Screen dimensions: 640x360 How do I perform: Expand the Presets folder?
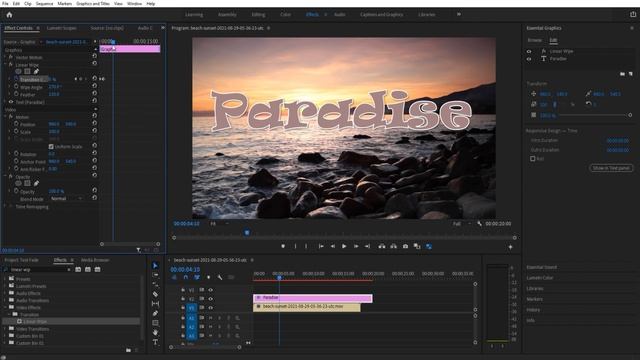[x=5, y=279]
